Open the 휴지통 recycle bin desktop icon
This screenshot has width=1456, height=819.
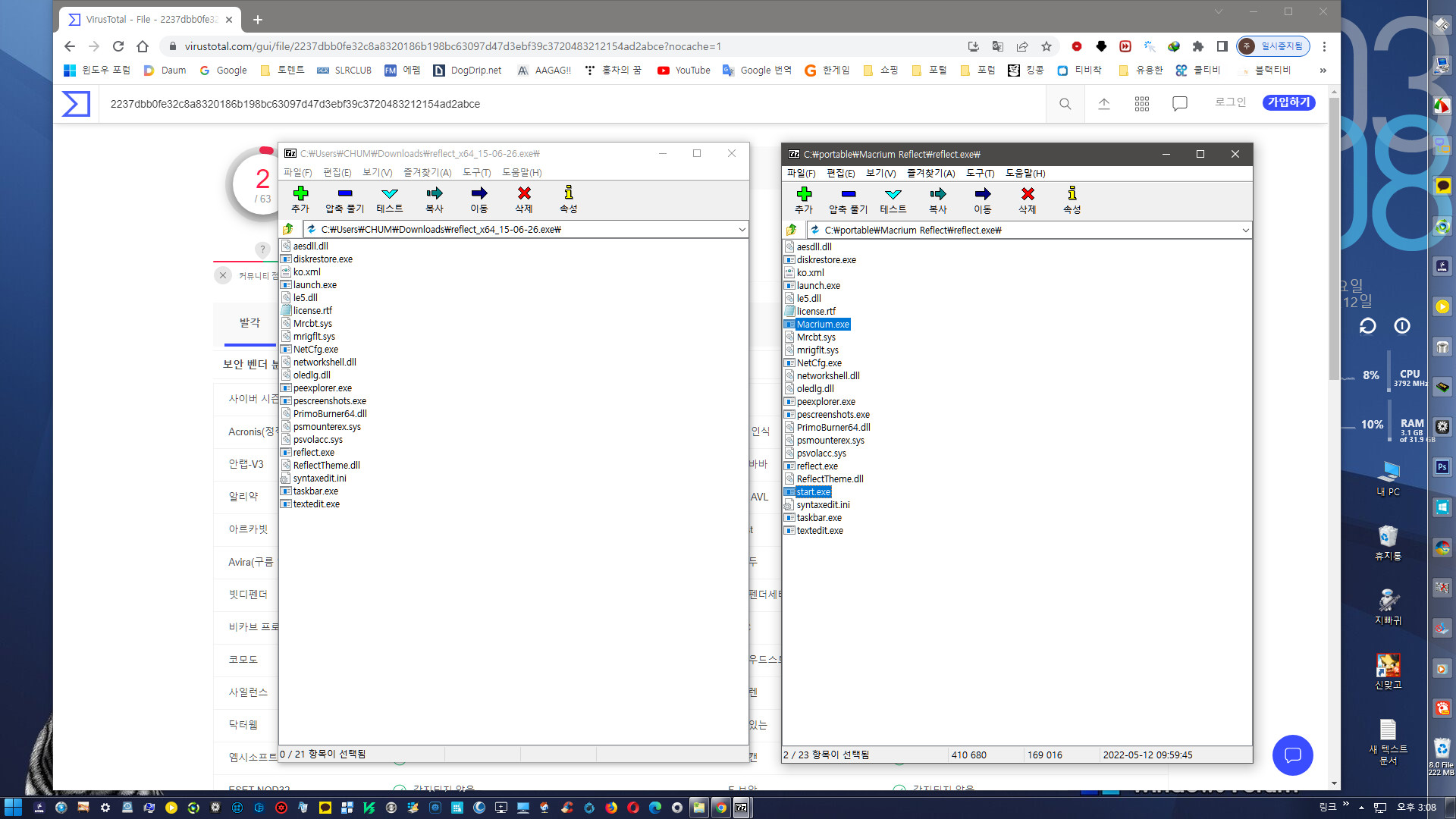coord(1388,542)
